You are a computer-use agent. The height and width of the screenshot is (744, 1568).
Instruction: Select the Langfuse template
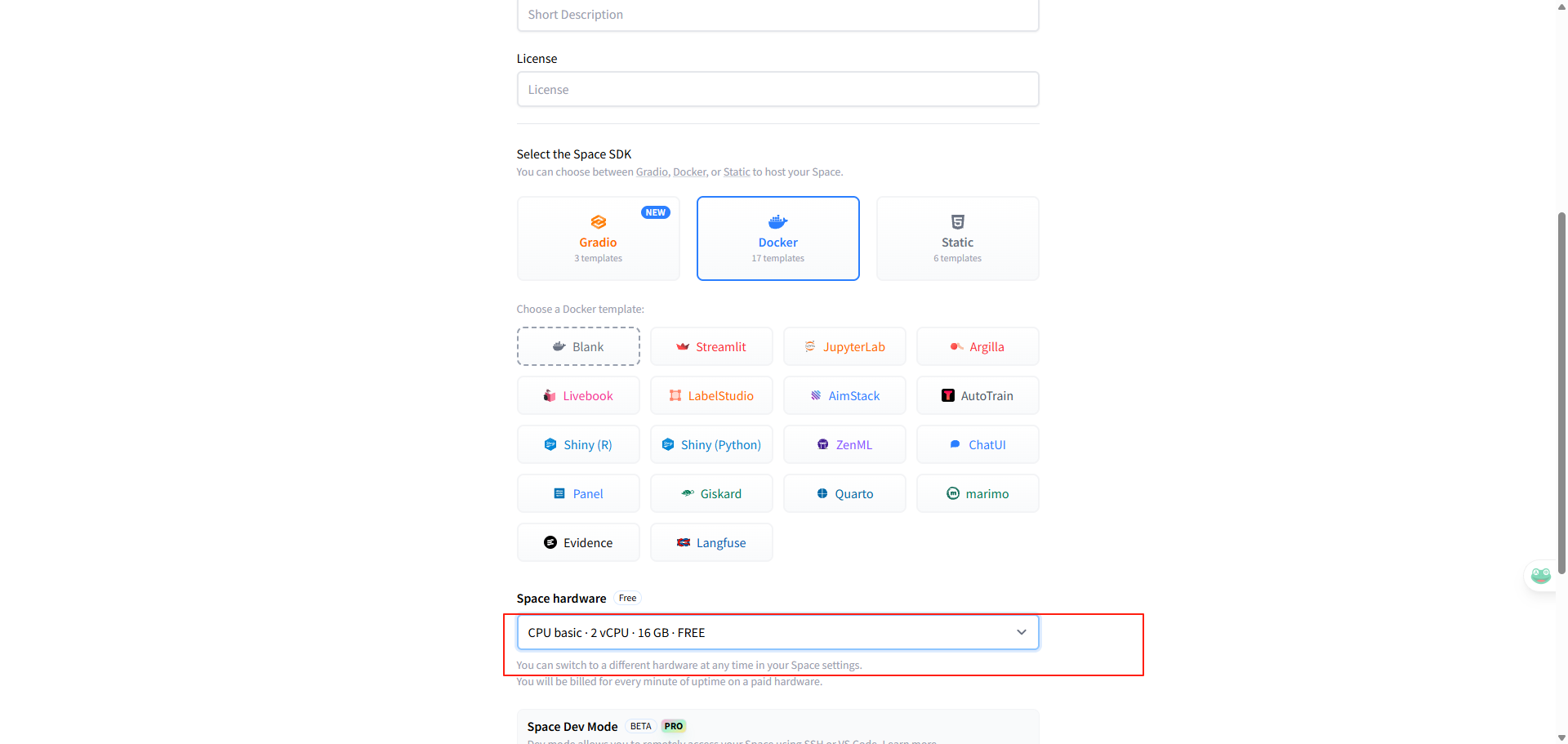711,543
